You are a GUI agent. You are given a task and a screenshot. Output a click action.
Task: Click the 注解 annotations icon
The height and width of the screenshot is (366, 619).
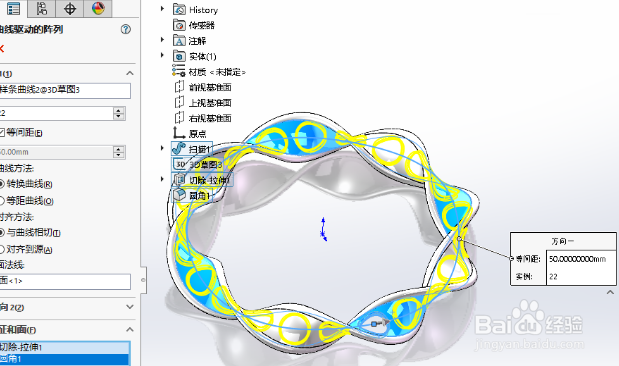pyautogui.click(x=179, y=41)
